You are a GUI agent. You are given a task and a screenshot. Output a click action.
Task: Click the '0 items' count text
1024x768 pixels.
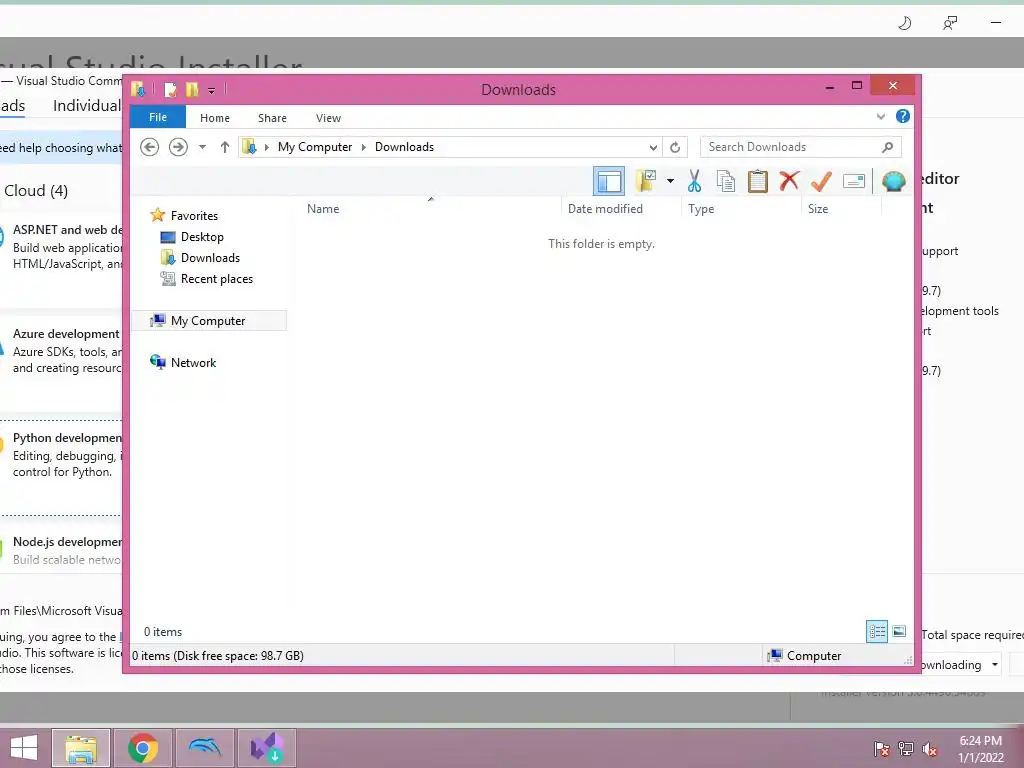(163, 632)
